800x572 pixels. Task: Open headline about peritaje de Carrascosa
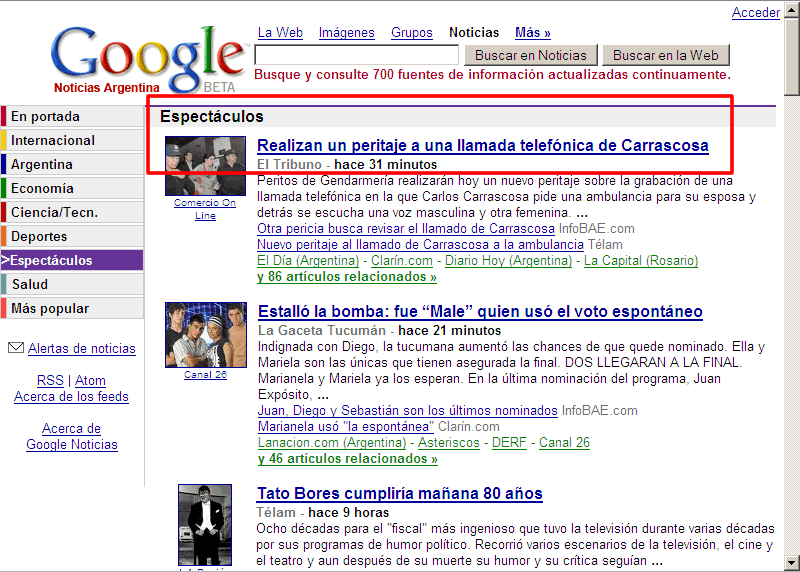(483, 145)
